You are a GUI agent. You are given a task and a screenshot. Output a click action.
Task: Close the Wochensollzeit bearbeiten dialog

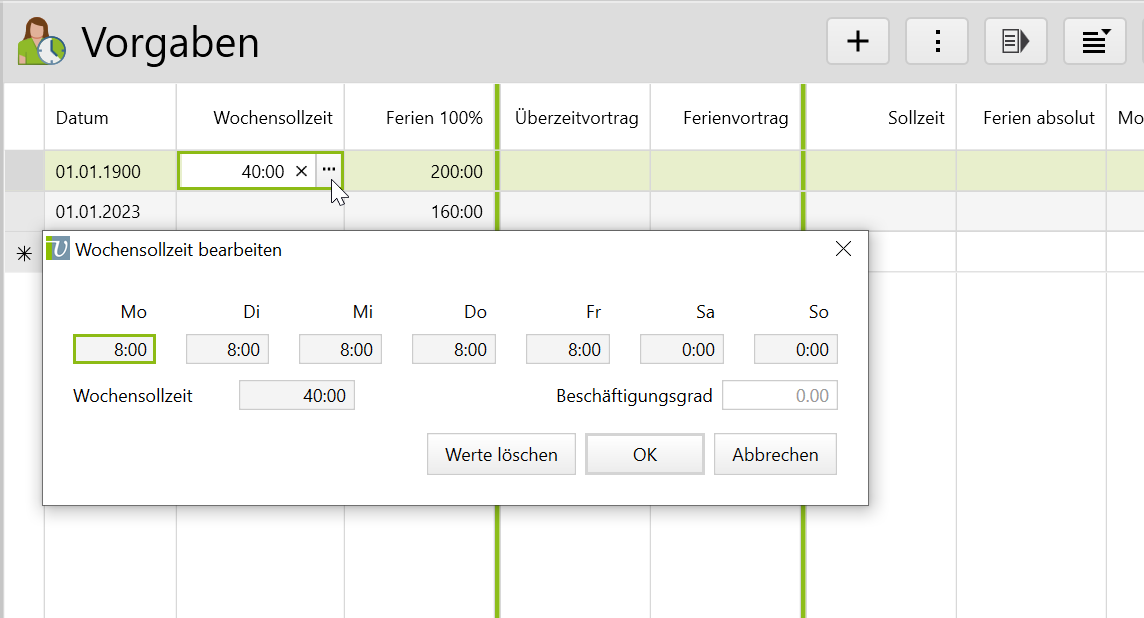tap(843, 249)
